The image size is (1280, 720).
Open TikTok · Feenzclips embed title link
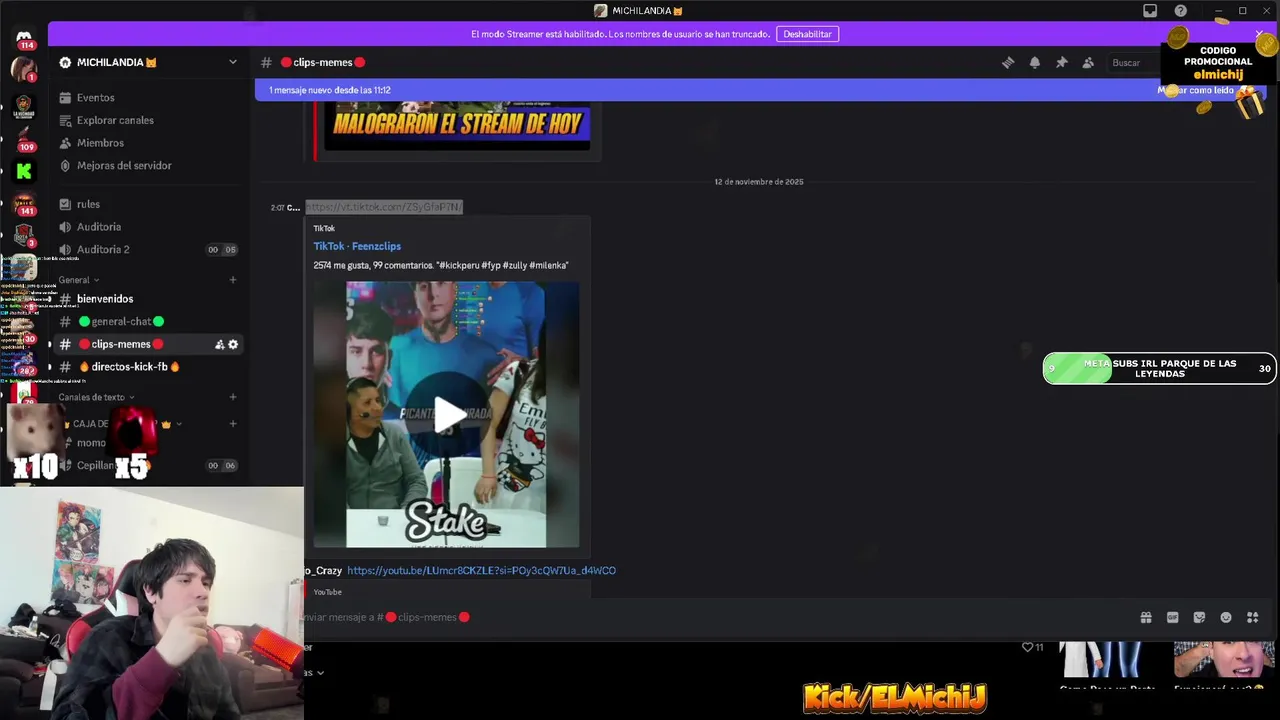(357, 246)
